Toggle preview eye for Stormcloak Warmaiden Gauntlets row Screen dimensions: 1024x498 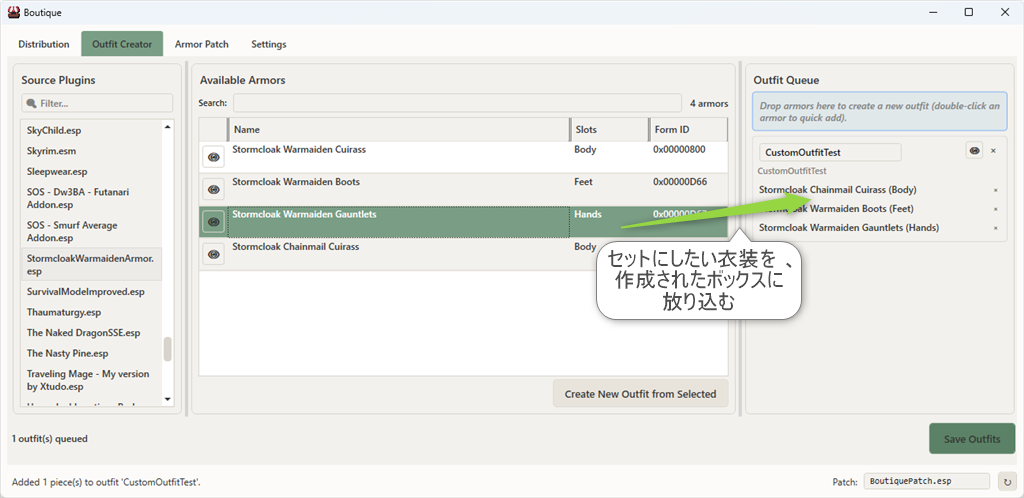(x=213, y=222)
